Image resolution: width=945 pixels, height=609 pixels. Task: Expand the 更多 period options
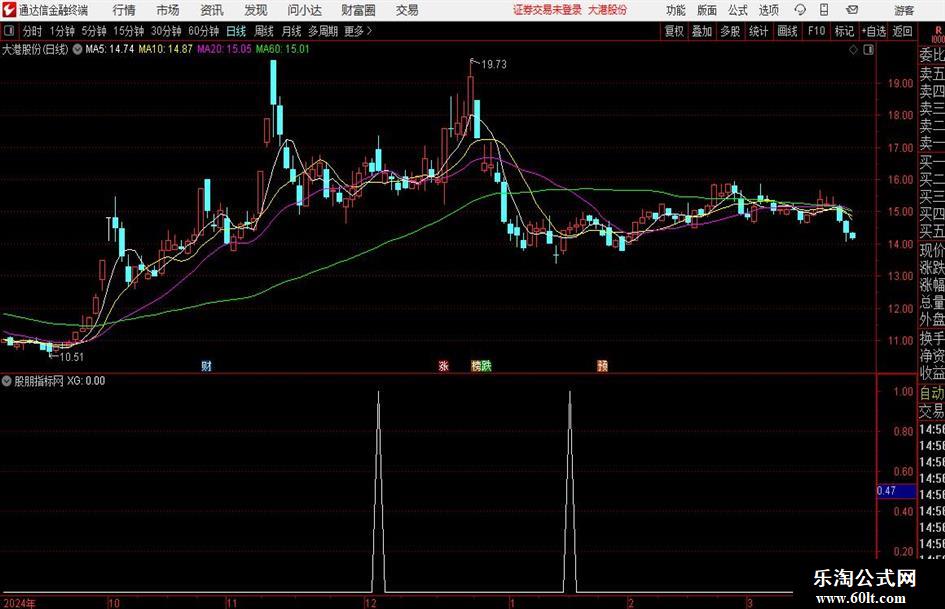click(358, 31)
